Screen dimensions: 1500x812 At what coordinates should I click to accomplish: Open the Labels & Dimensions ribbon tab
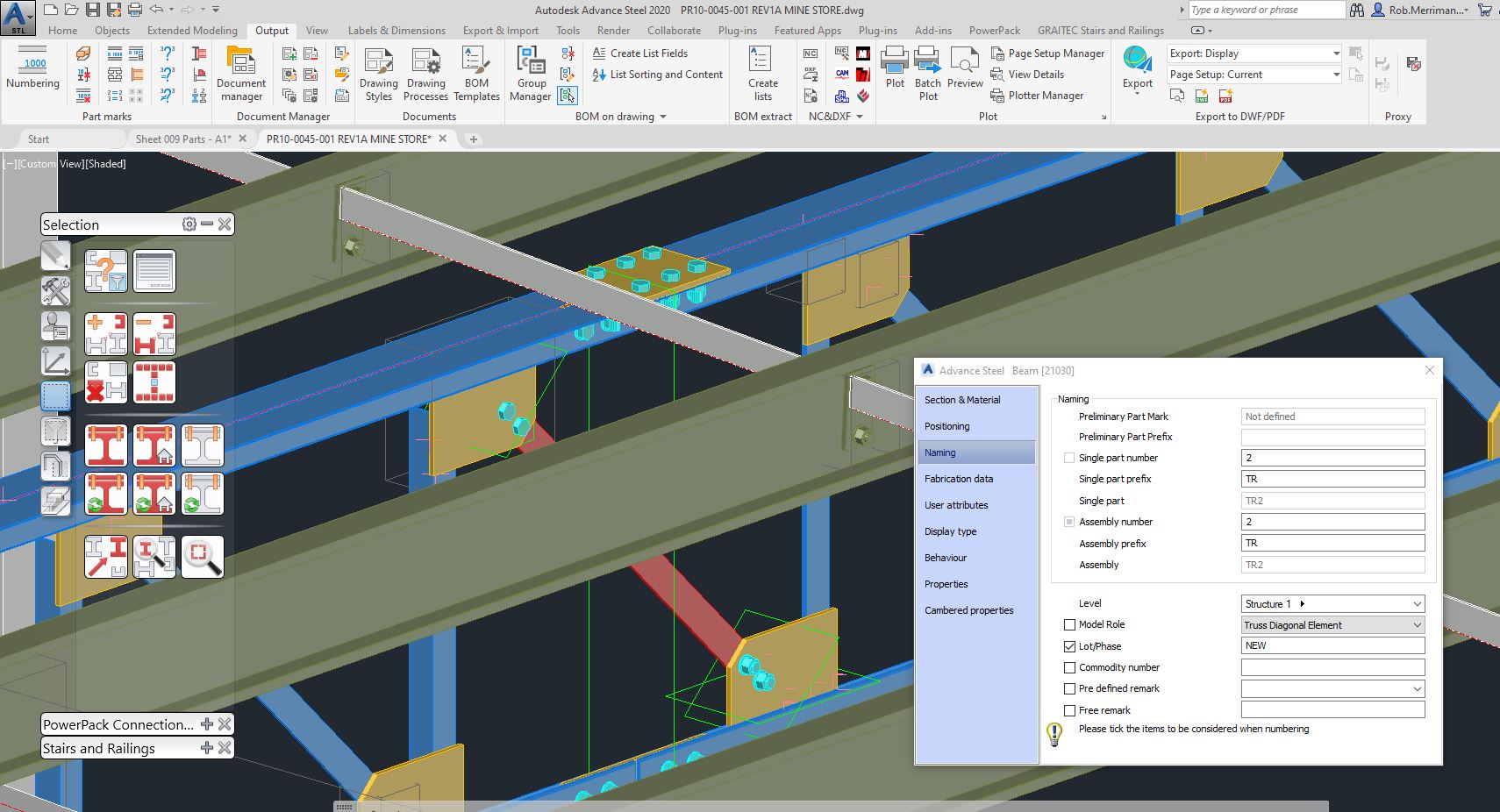[x=396, y=30]
